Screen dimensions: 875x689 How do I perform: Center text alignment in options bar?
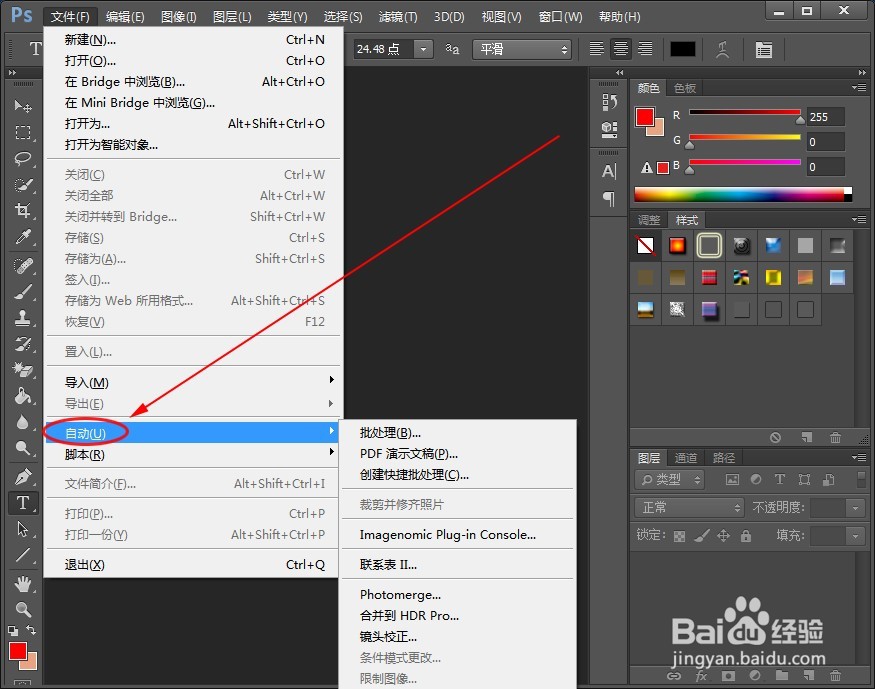tap(621, 49)
